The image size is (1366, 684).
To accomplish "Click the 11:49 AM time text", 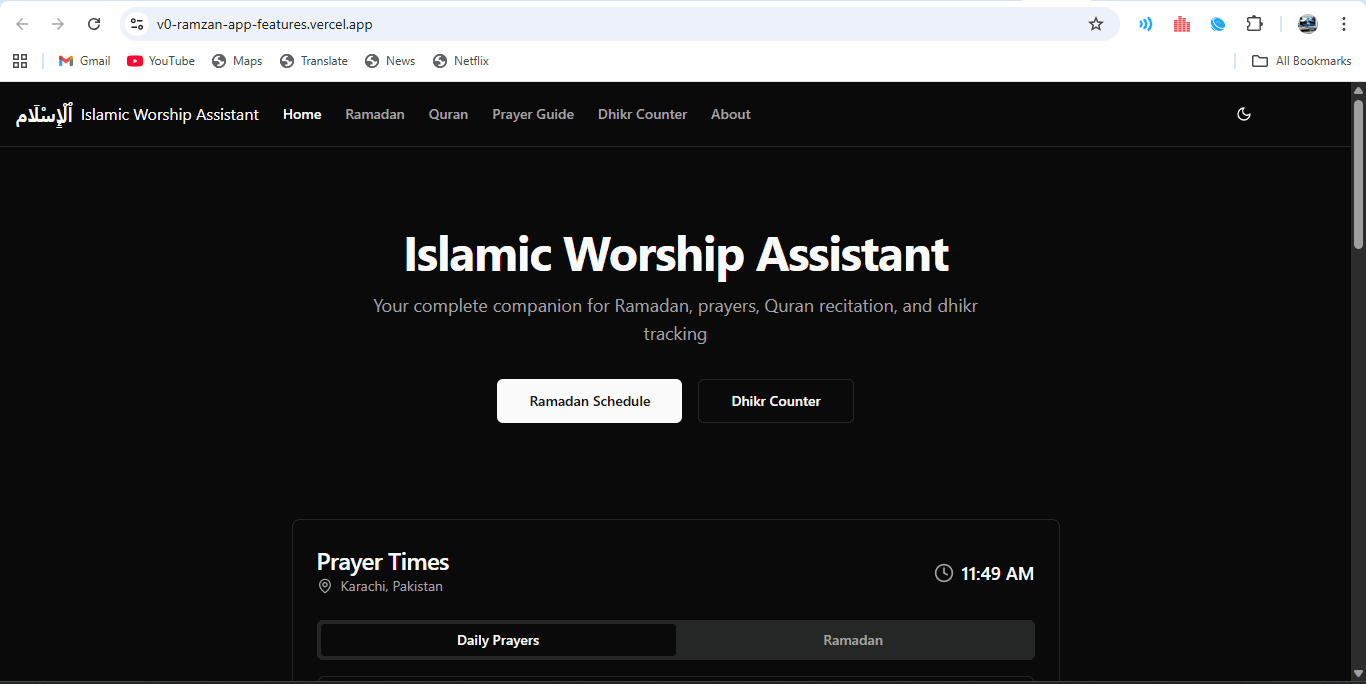I will click(x=998, y=574).
